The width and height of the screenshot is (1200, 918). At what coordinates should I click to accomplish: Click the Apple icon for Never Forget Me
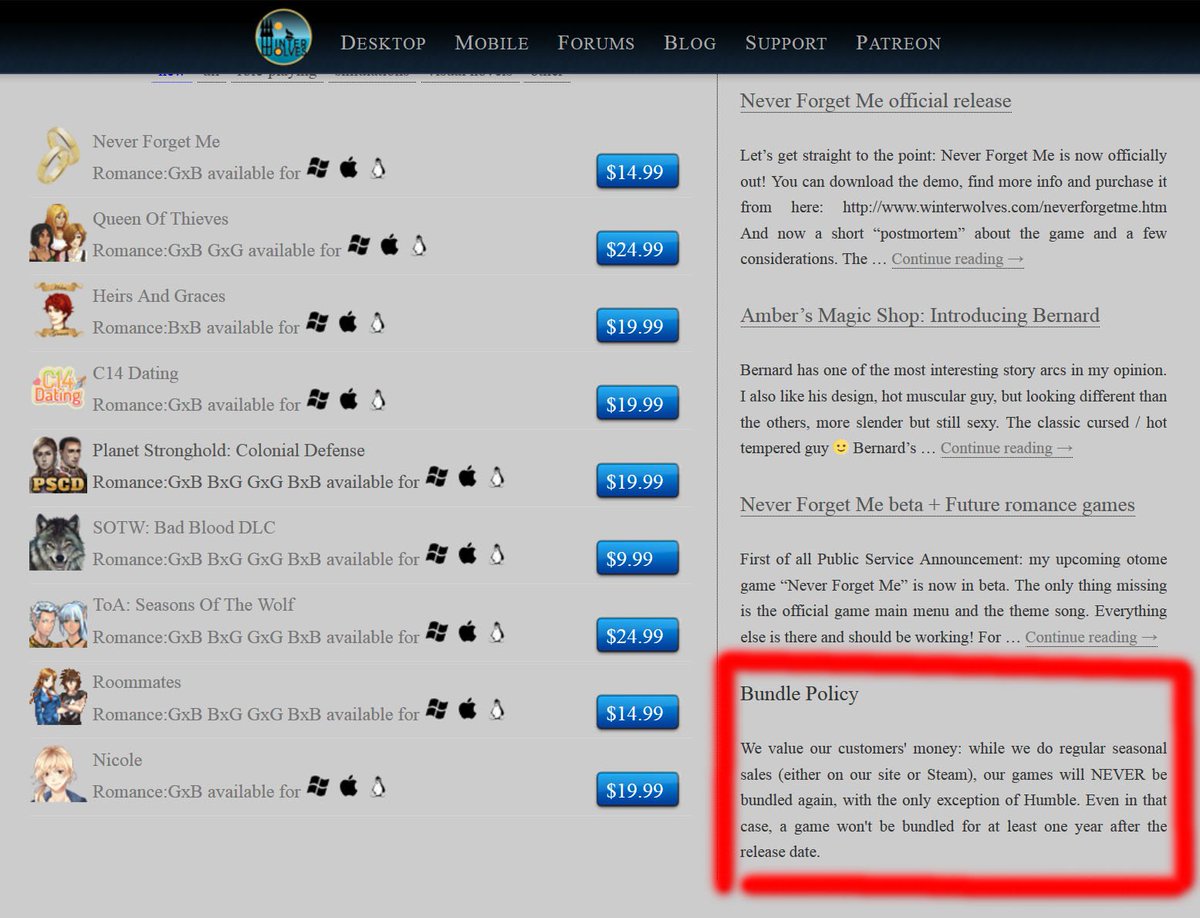point(348,168)
